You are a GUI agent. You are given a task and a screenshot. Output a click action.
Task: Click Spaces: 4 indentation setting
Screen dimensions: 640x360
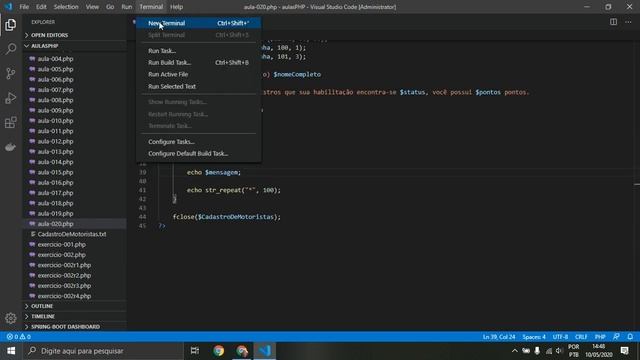pos(534,337)
